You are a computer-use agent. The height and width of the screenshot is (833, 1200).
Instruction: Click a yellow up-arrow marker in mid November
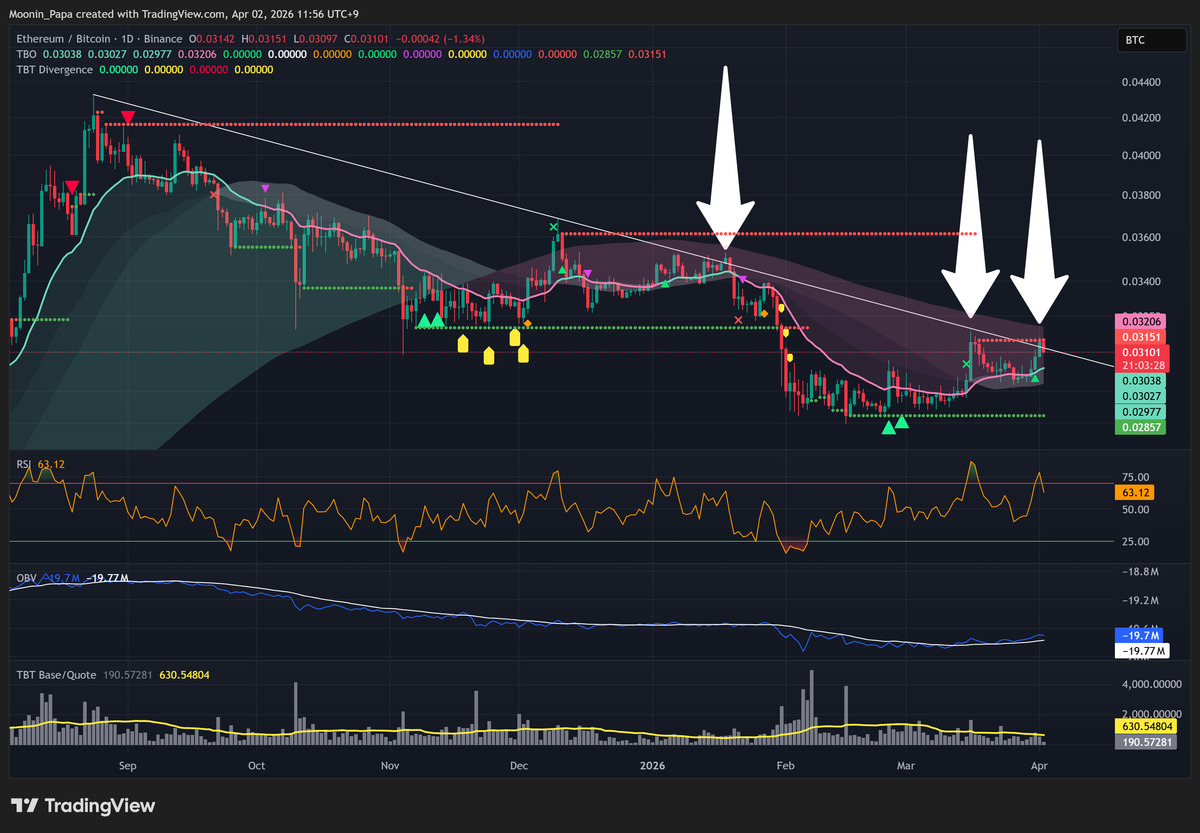(463, 344)
